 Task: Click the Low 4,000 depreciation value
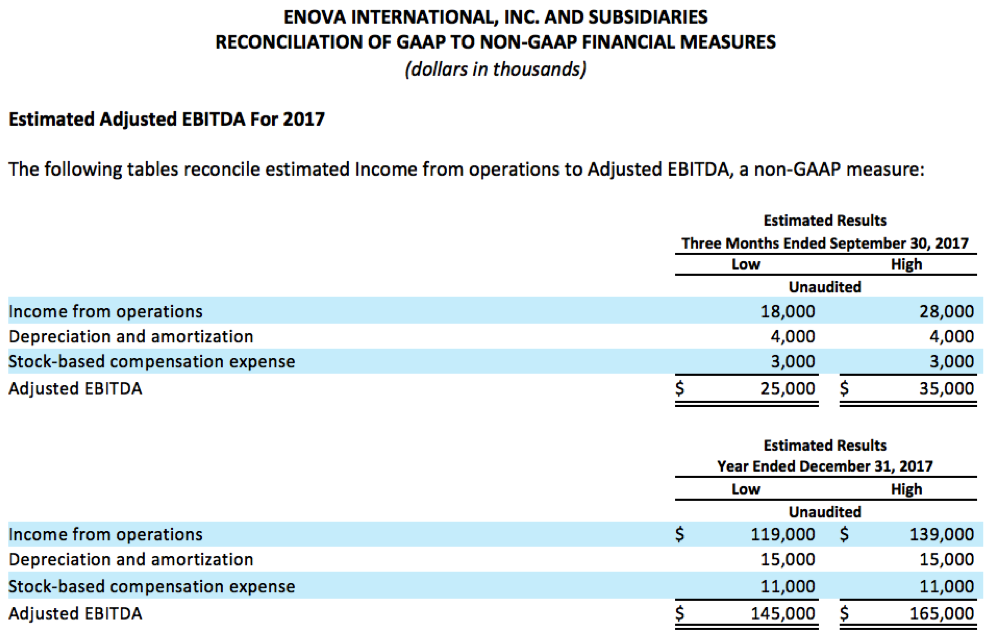point(793,337)
